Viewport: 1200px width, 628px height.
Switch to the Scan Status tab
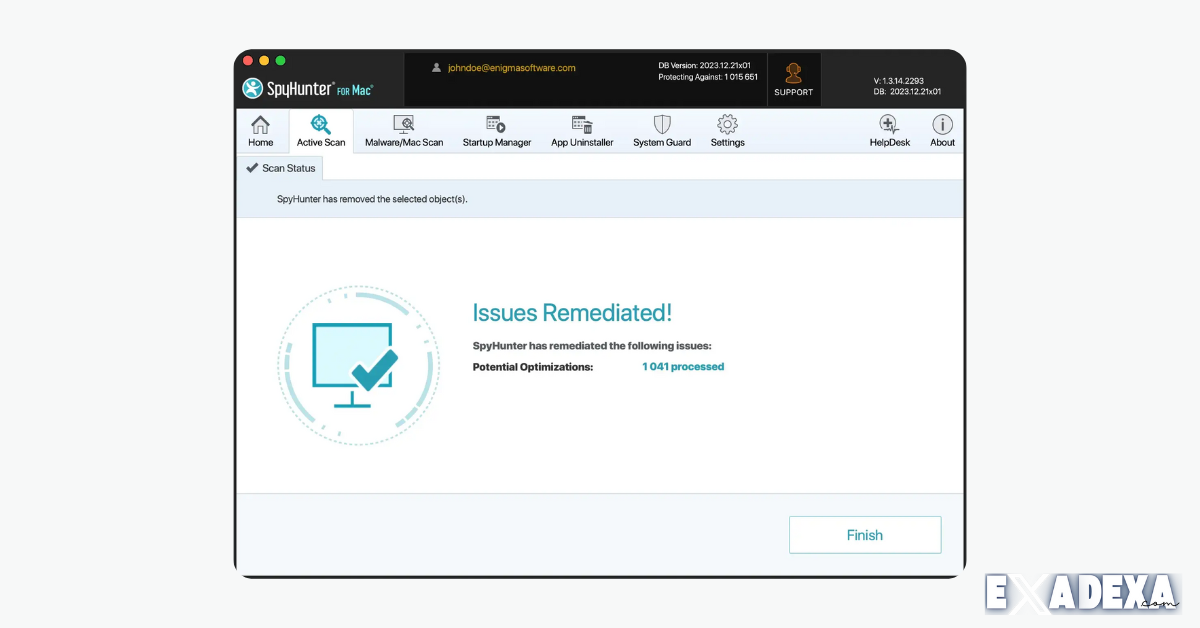tap(281, 168)
